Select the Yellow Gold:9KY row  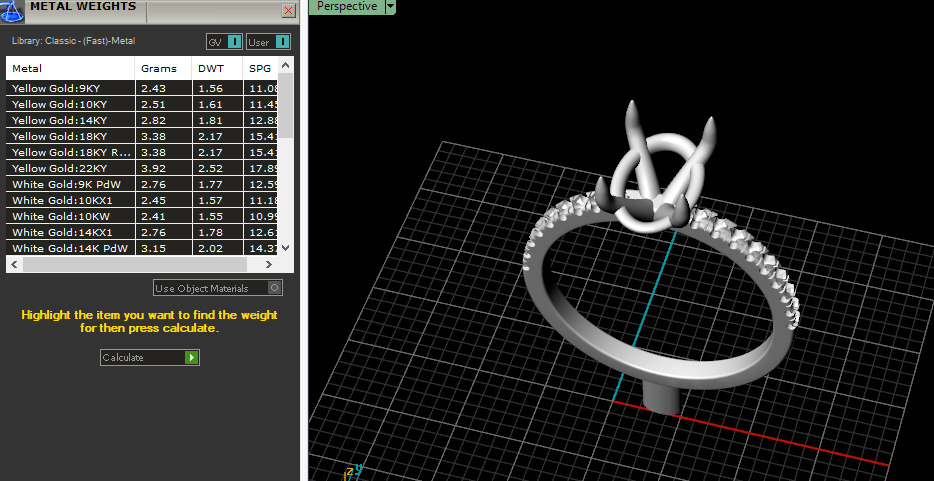[x=142, y=88]
